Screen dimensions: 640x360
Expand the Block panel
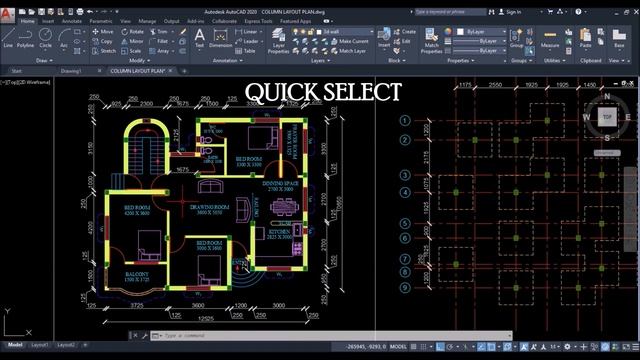pos(397,60)
